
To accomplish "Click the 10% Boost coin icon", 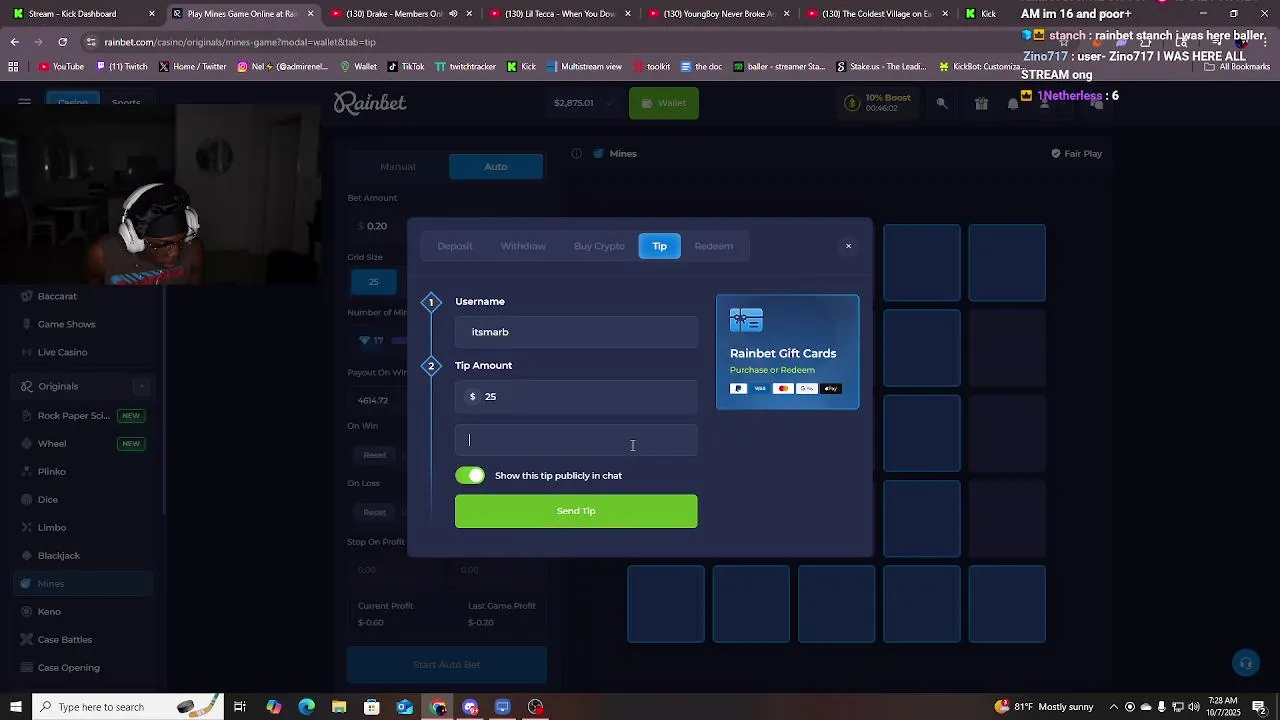I will coord(852,103).
